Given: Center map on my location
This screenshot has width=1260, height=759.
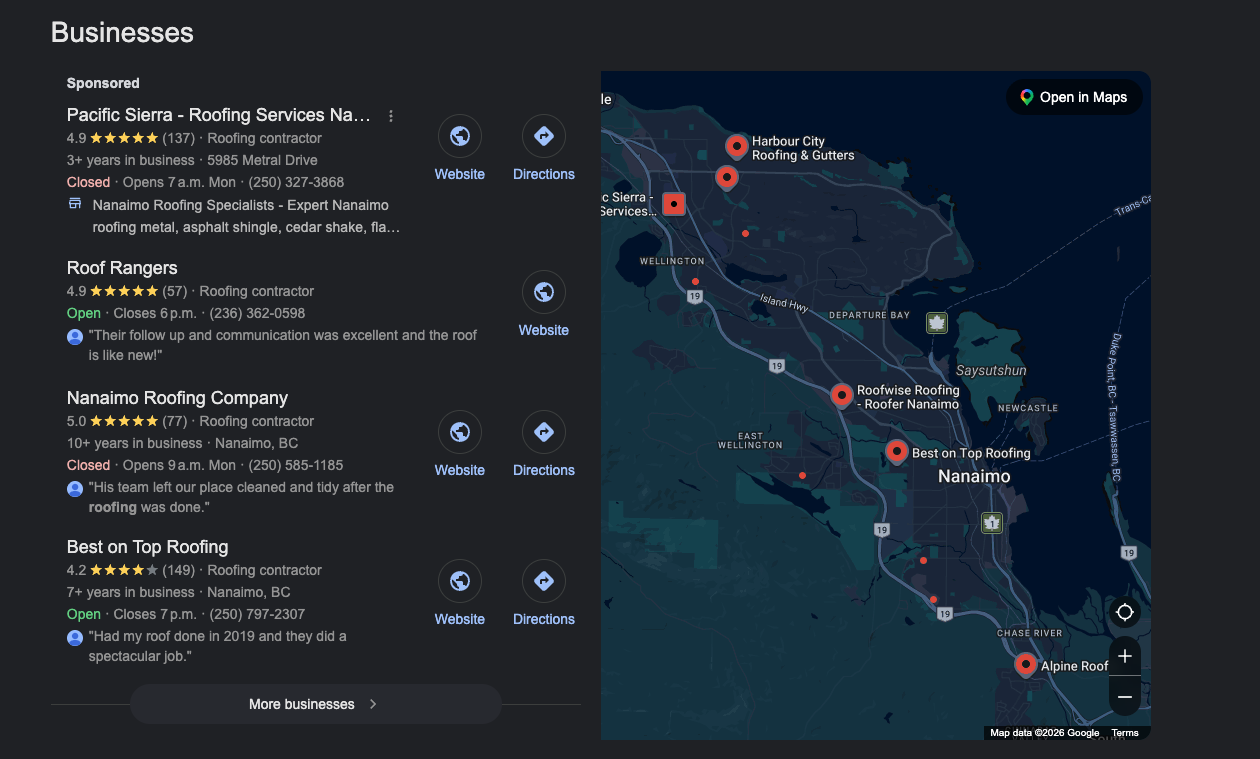Looking at the screenshot, I should pyautogui.click(x=1125, y=612).
